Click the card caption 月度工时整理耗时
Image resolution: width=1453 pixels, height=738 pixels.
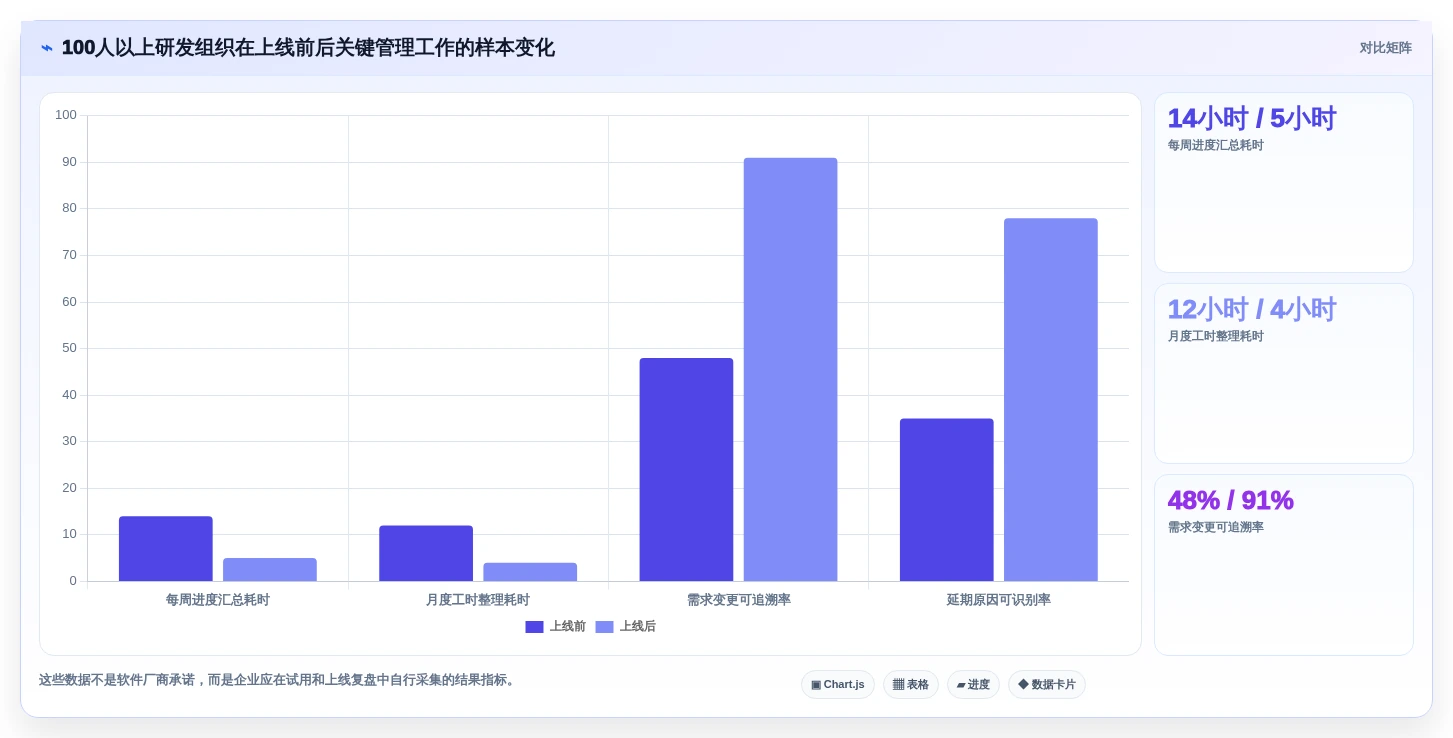tap(1216, 336)
